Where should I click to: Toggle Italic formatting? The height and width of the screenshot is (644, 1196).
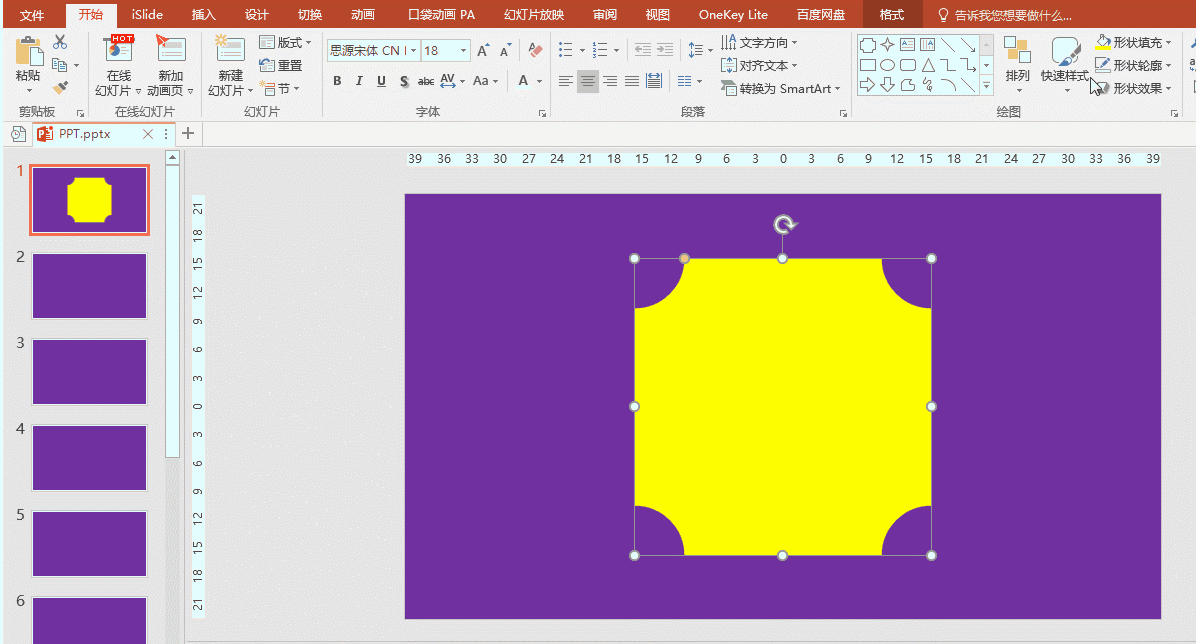359,81
